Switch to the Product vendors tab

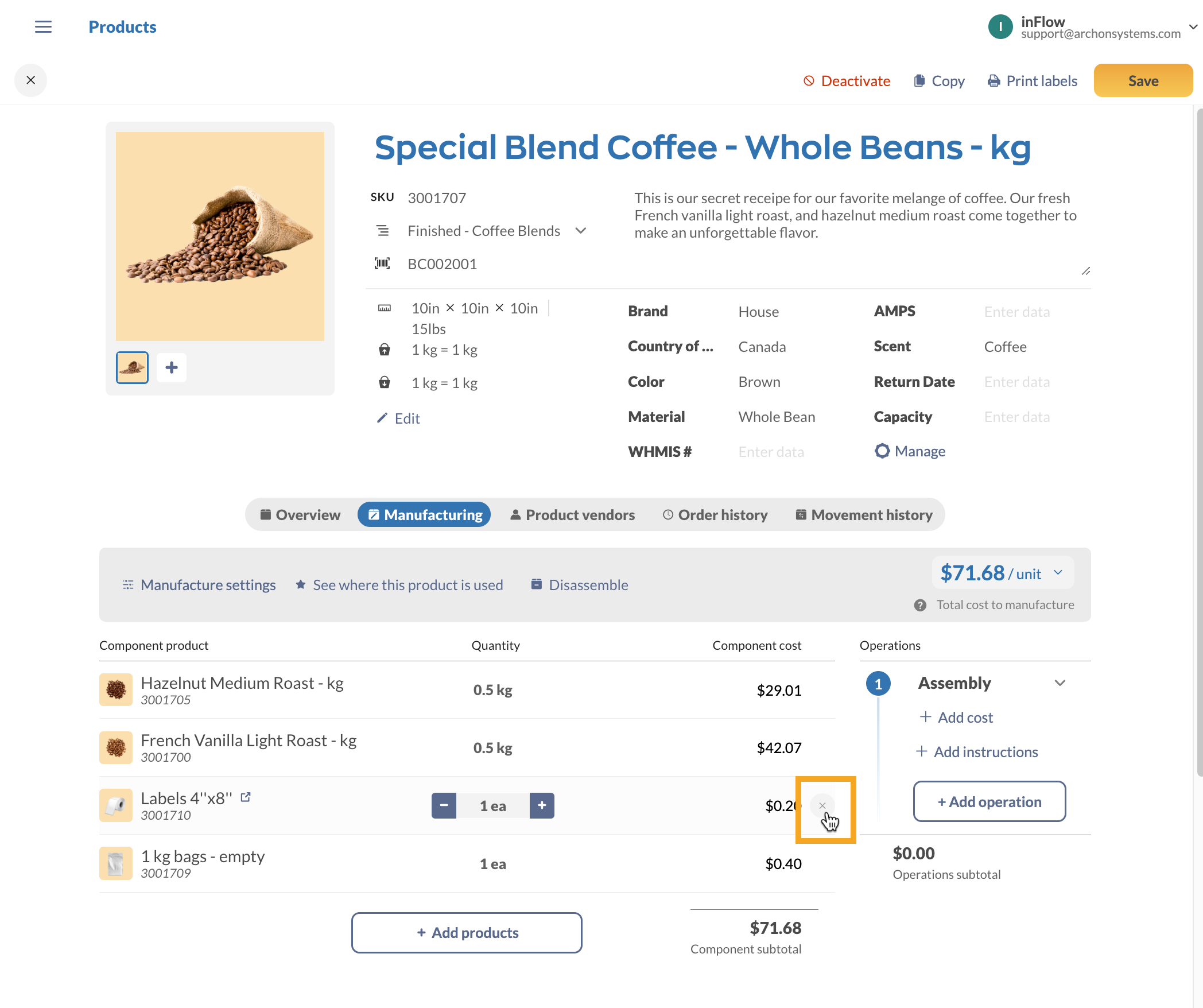pyautogui.click(x=572, y=515)
